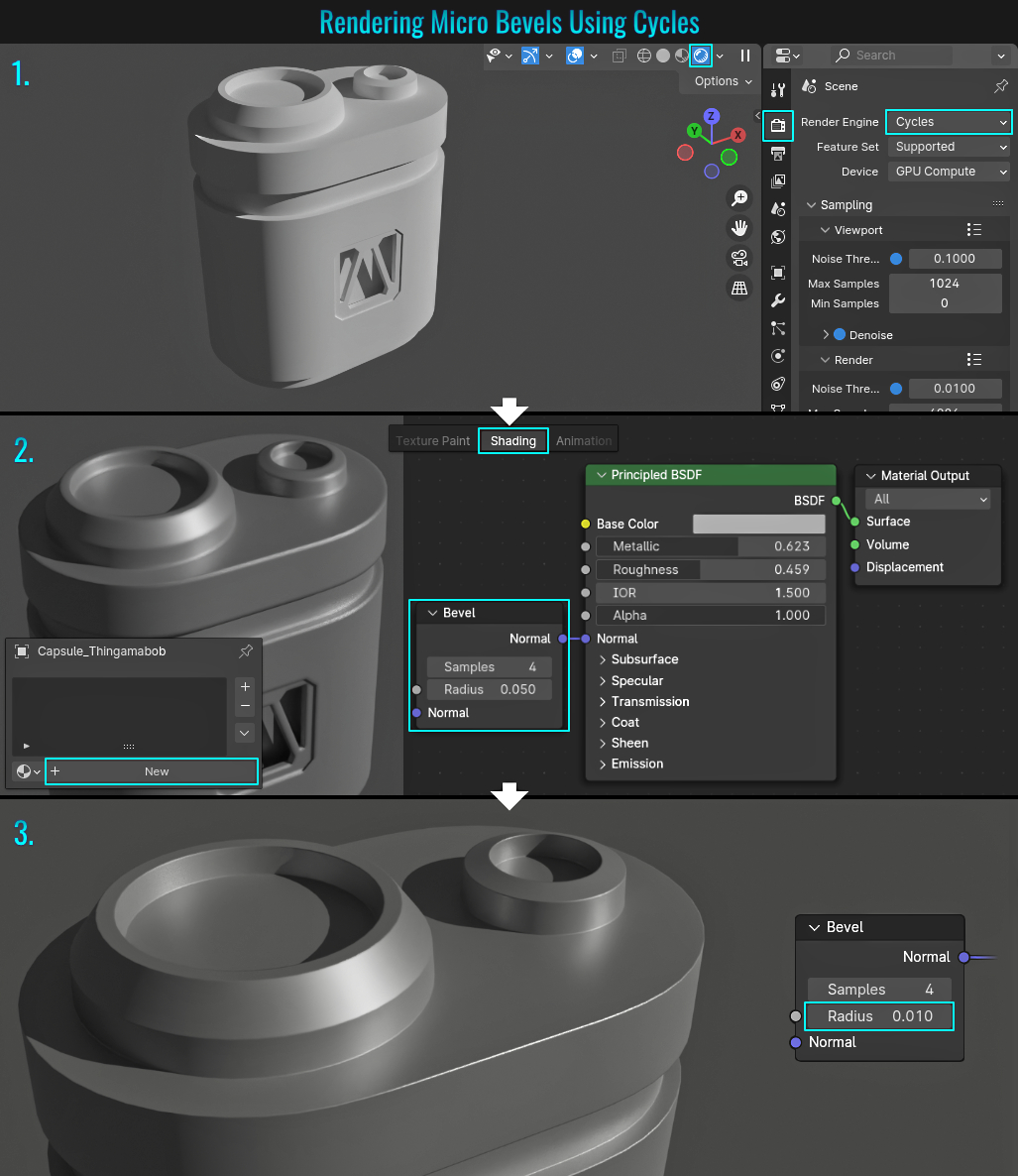Open the View Layer properties tab
The width and height of the screenshot is (1018, 1176).
[x=778, y=180]
